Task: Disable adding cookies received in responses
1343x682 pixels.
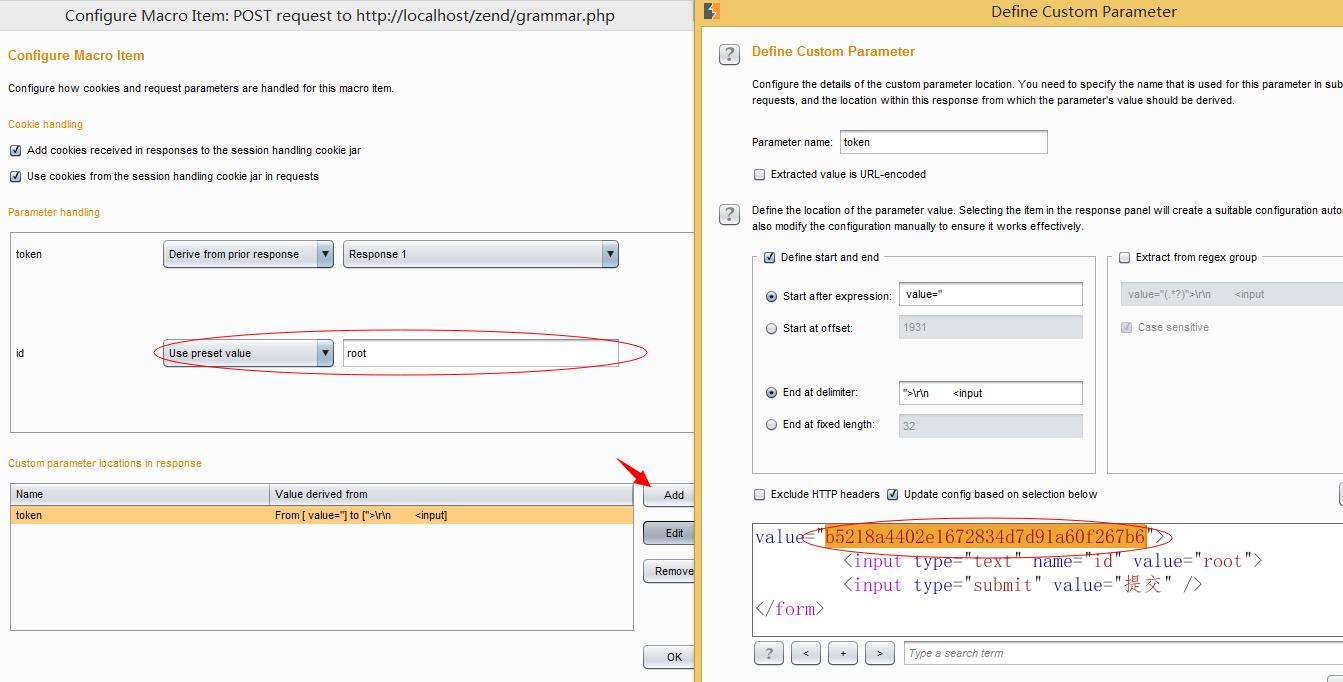Action: [x=16, y=150]
